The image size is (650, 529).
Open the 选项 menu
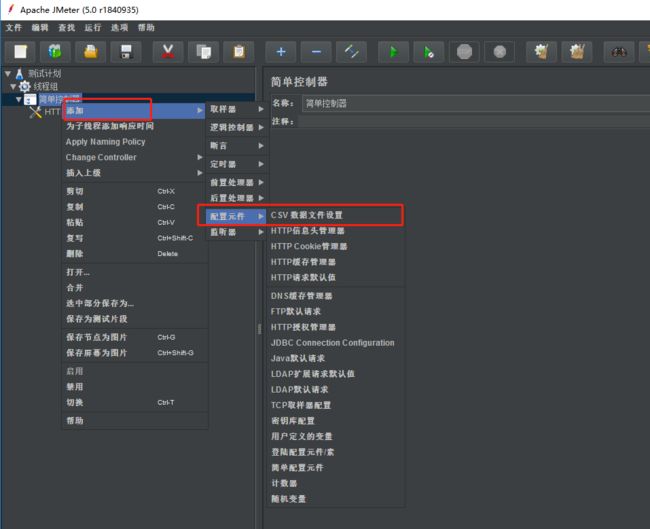coord(119,27)
